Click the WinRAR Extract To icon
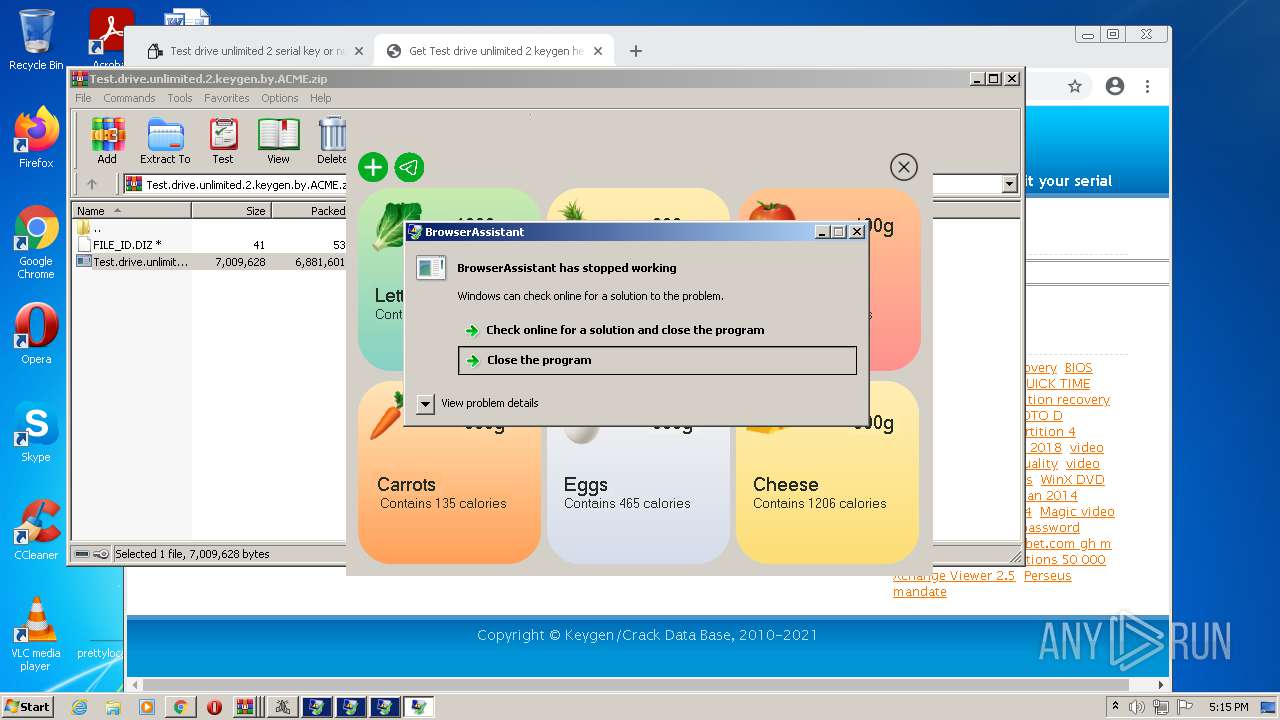 click(165, 140)
